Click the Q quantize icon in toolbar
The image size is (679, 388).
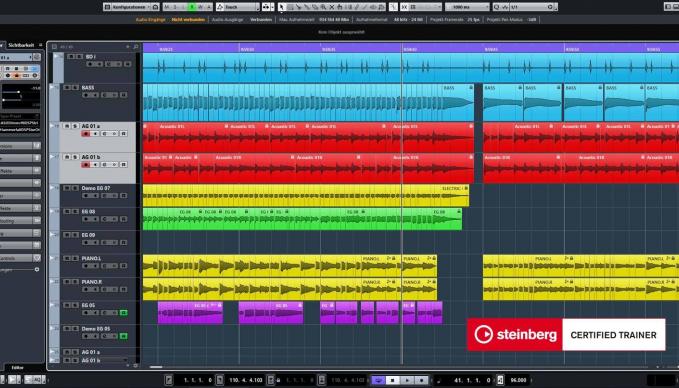(497, 7)
